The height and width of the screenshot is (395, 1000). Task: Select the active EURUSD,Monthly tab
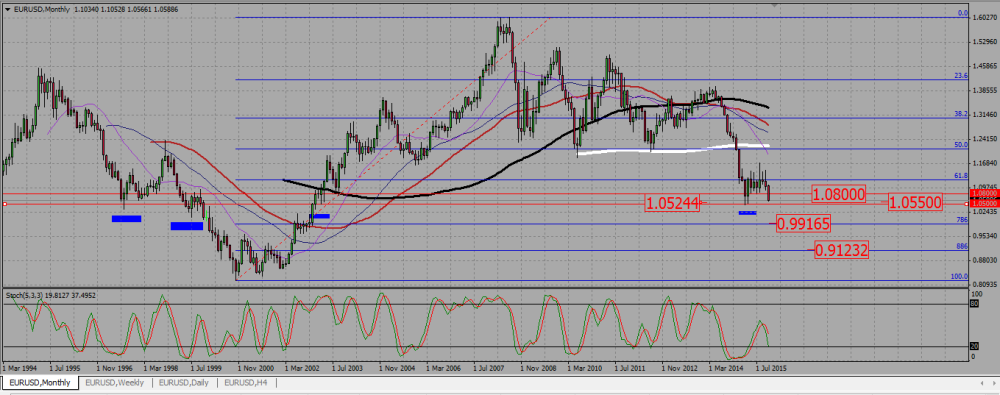pyautogui.click(x=40, y=382)
